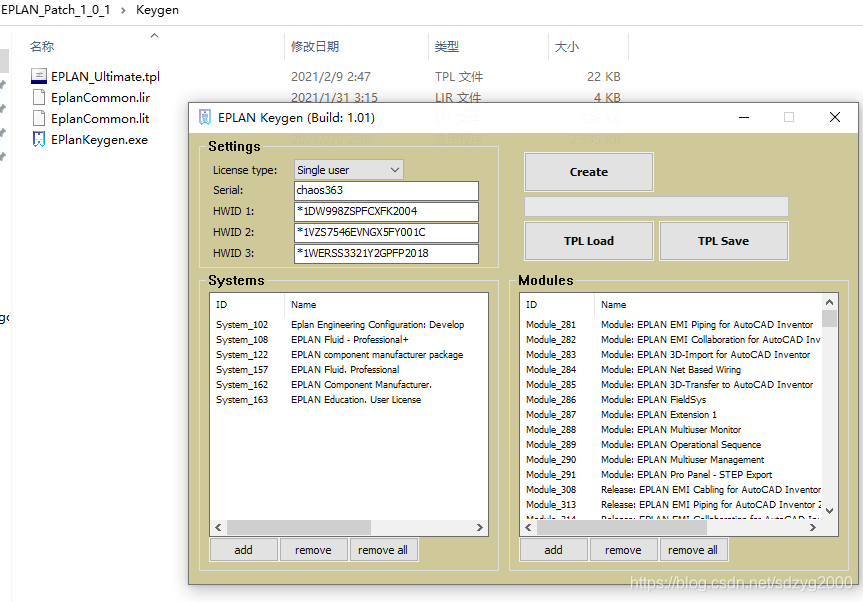The image size is (863, 602).
Task: Click the TPL Save button
Action: [723, 241]
